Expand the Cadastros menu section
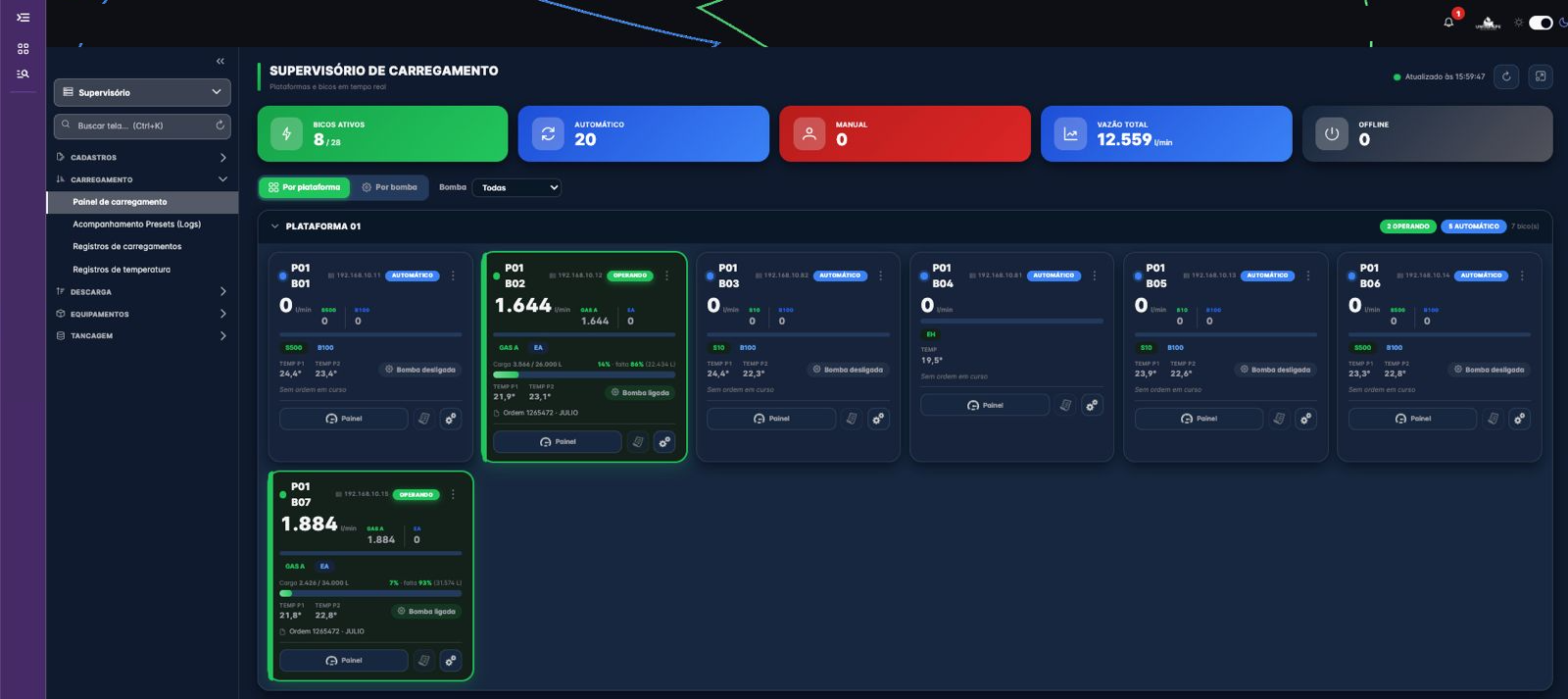 (x=142, y=157)
